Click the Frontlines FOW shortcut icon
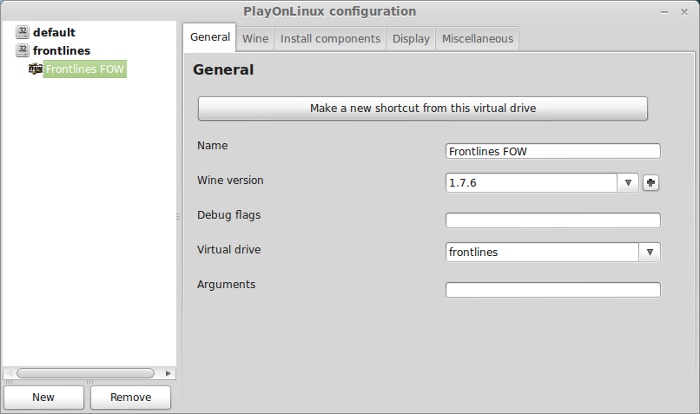 [x=35, y=69]
